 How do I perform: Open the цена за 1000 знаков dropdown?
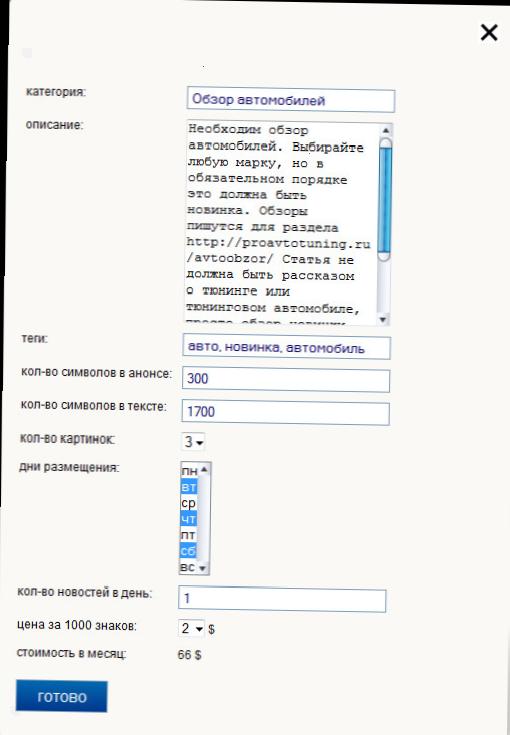pyautogui.click(x=191, y=628)
